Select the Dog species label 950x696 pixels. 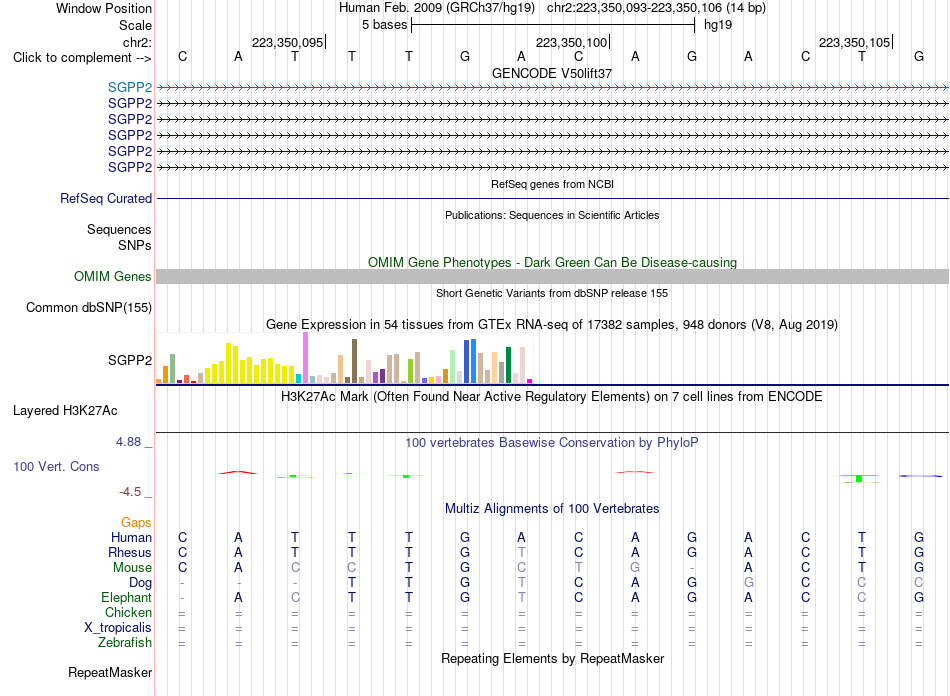tap(140, 583)
